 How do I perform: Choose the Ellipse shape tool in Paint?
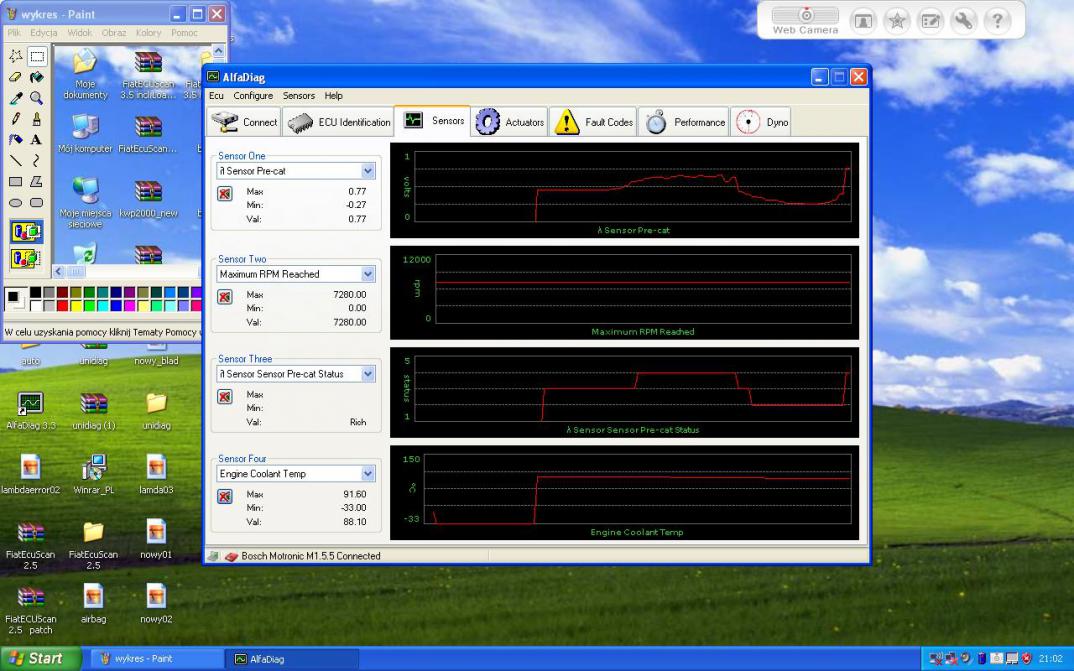[x=15, y=203]
